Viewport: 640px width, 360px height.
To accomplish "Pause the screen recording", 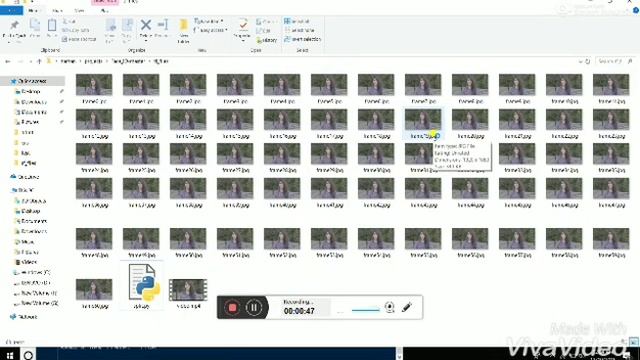I will pyautogui.click(x=254, y=307).
